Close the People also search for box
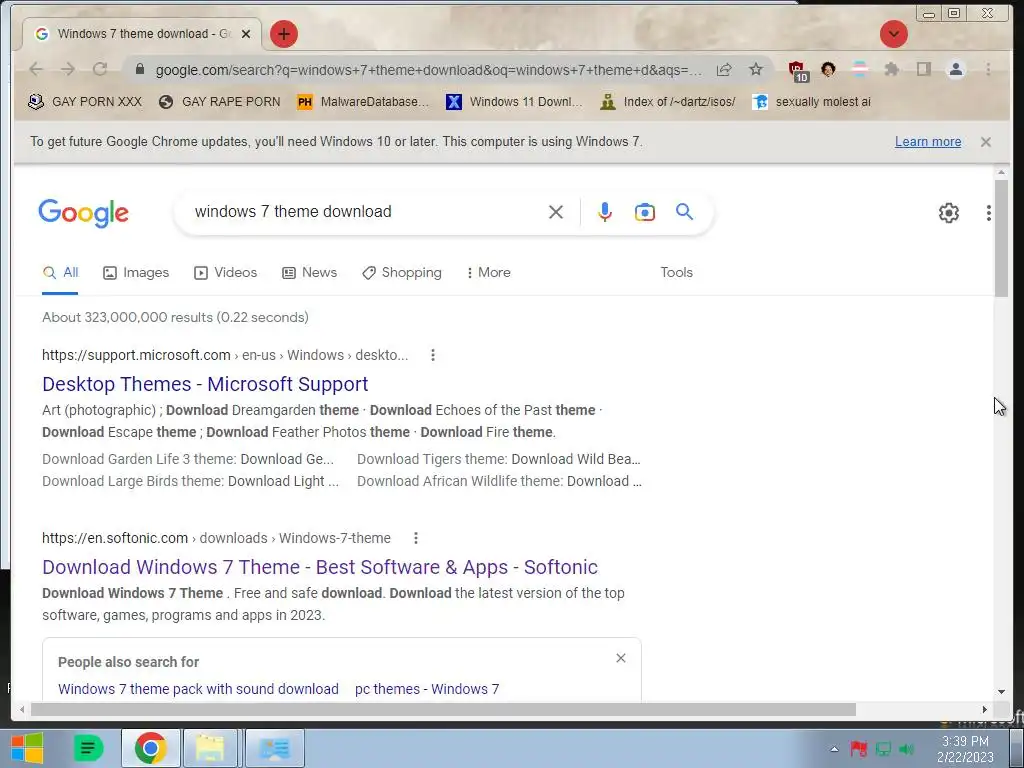 [620, 658]
